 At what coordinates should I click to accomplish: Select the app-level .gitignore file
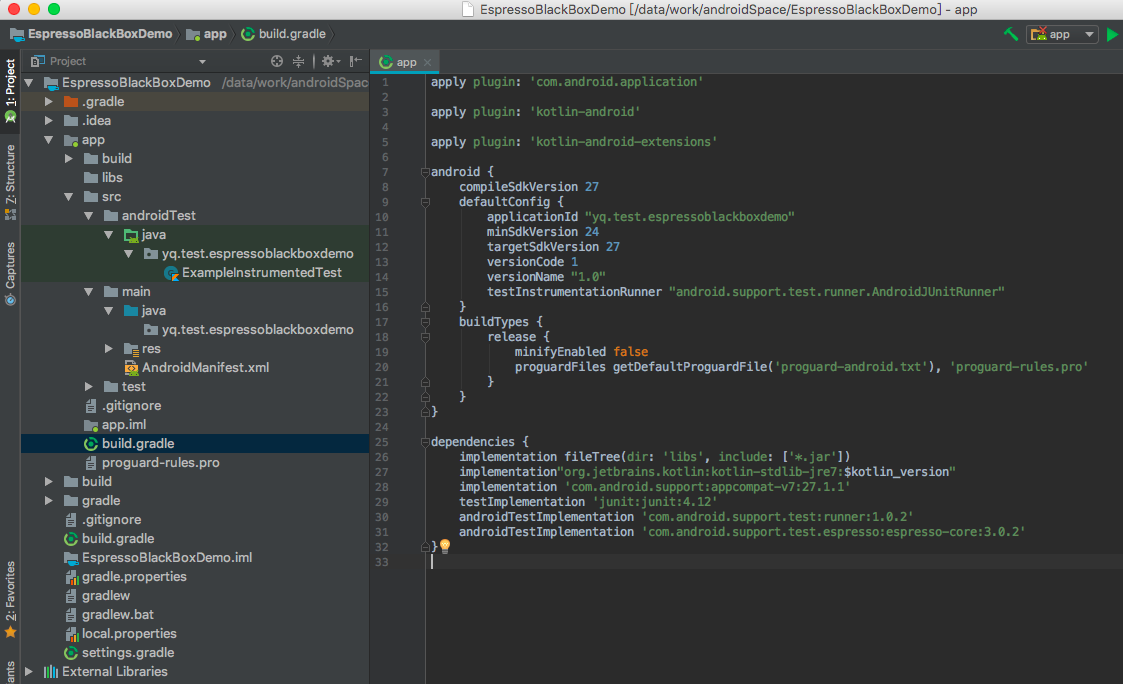click(131, 405)
